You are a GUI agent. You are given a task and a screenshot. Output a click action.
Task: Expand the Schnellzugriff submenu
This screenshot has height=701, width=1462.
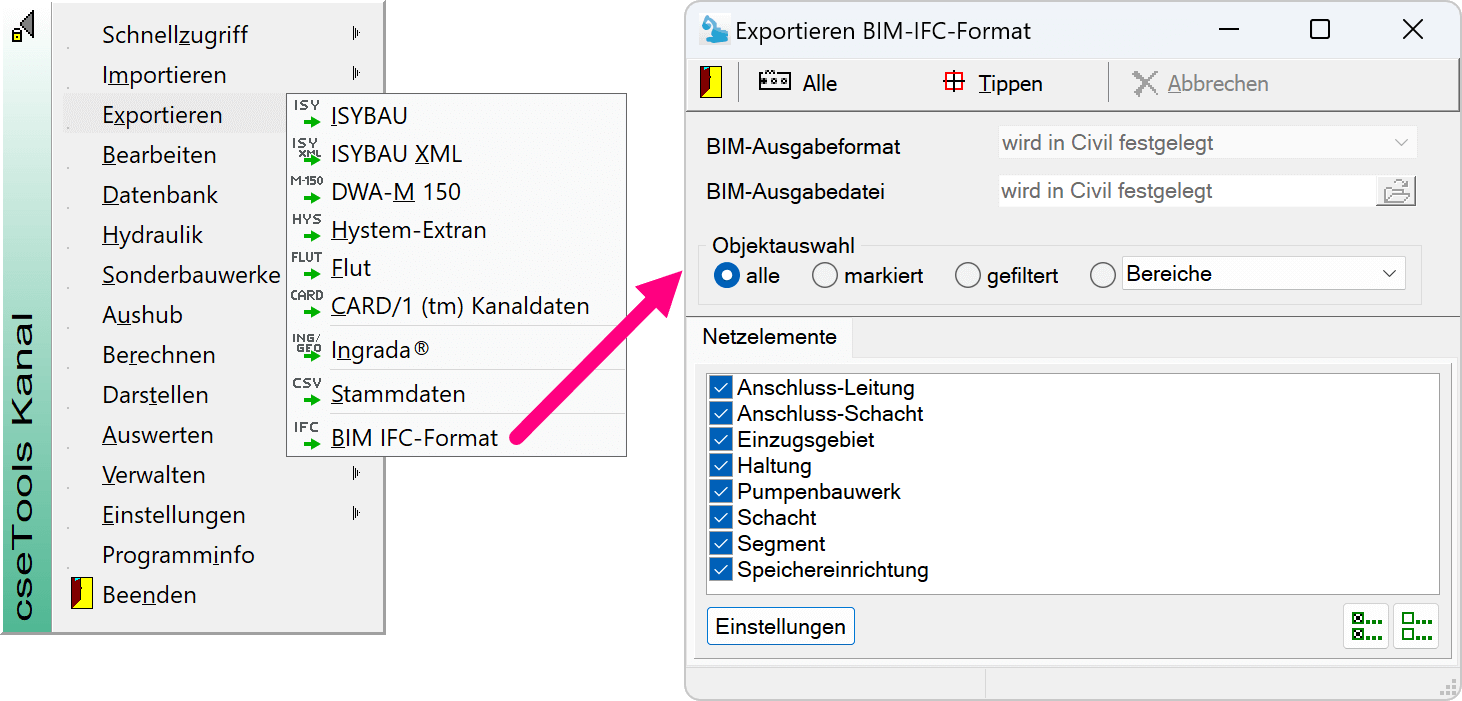coord(175,35)
